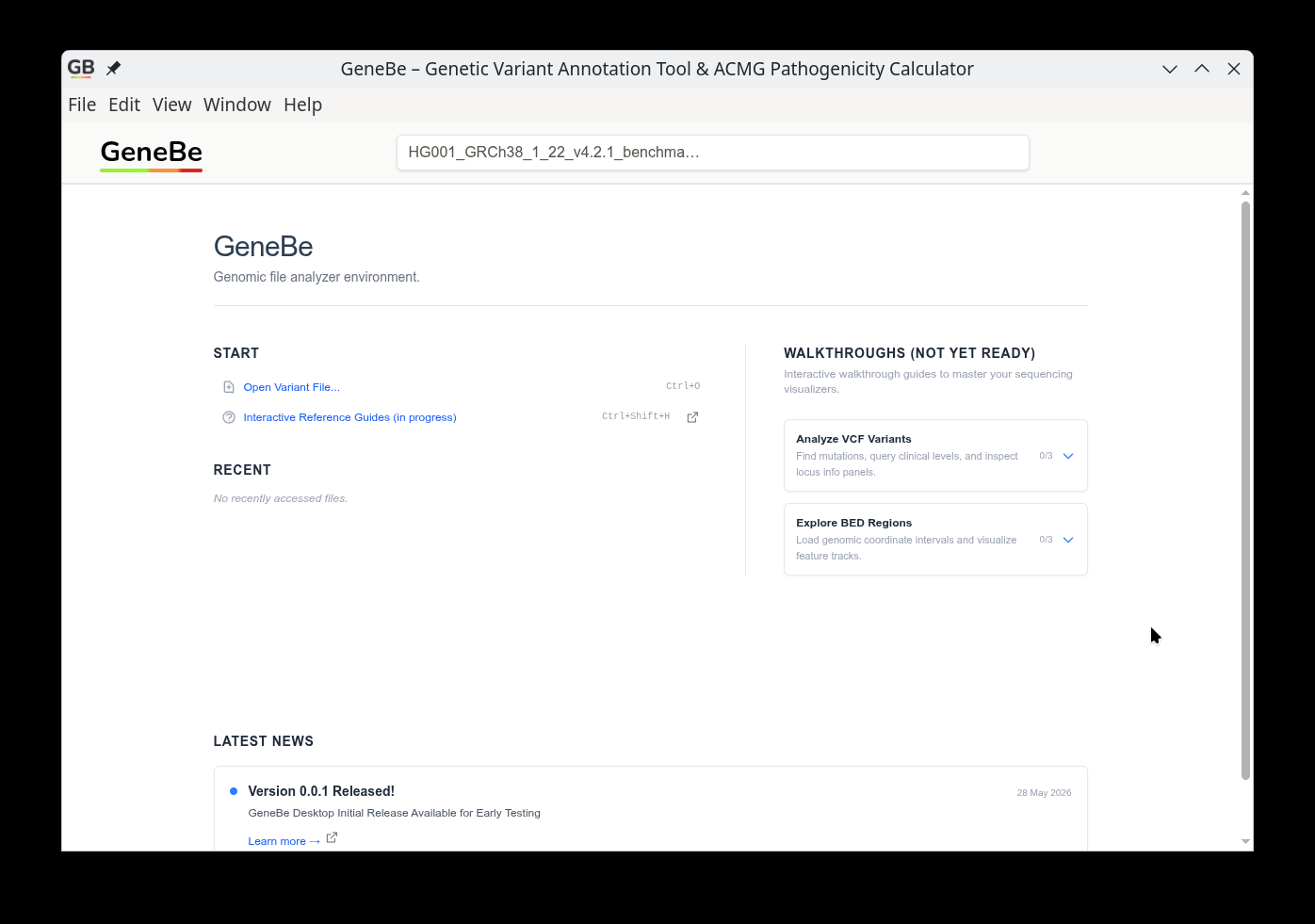Click the 0/3 progress for Analyze VCF Variants

[1046, 456]
